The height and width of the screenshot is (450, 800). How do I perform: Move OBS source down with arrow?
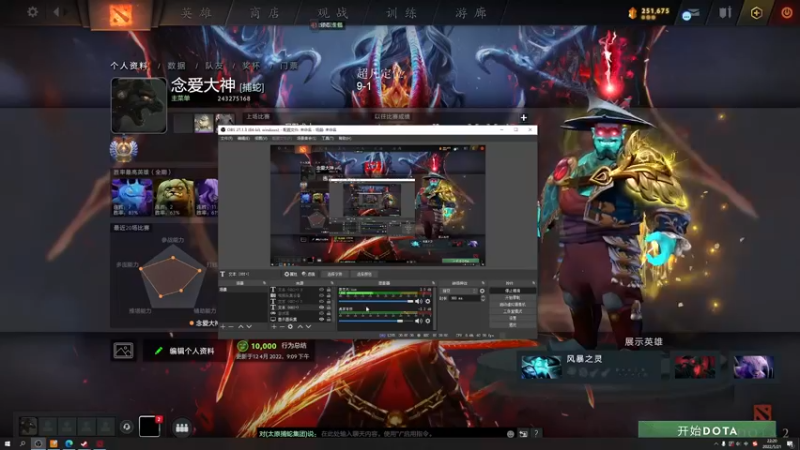[308, 327]
